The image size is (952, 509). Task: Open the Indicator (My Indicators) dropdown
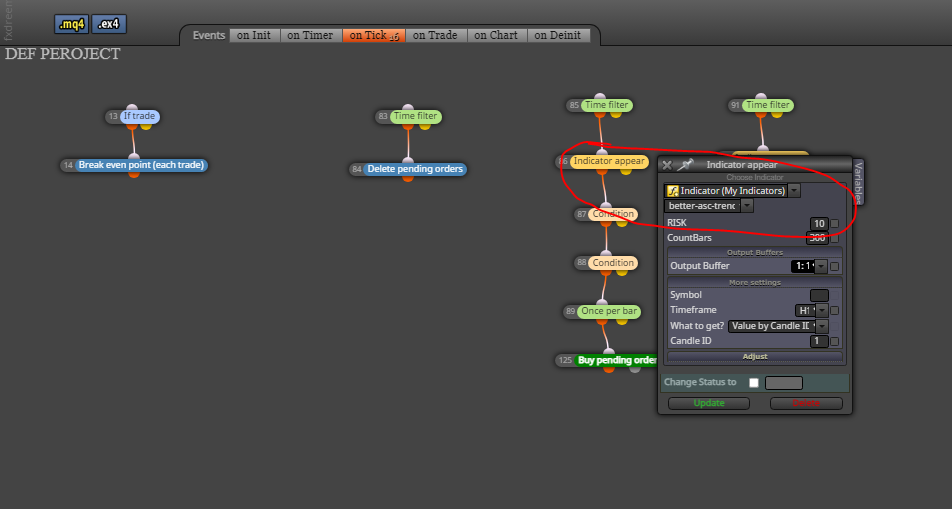pyautogui.click(x=794, y=191)
